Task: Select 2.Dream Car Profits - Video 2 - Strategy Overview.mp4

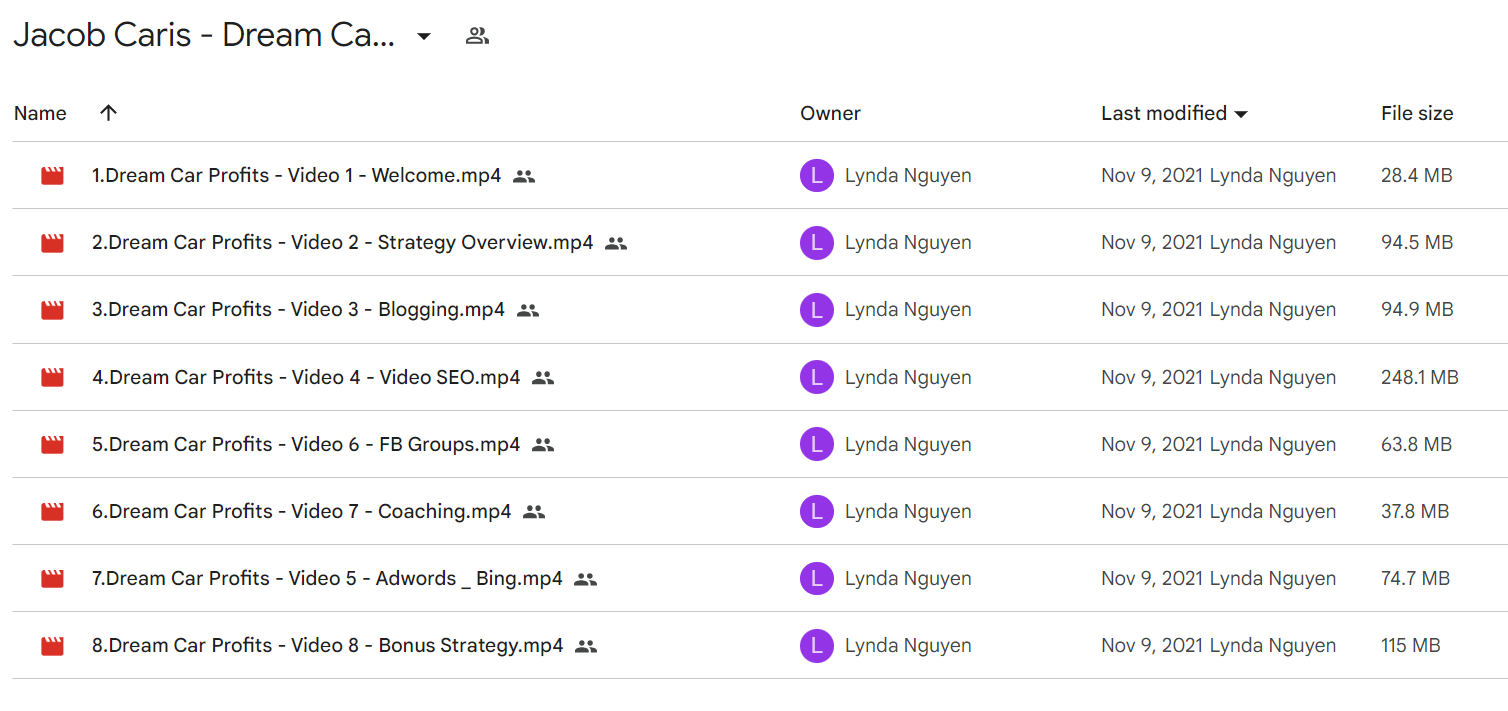Action: pyautogui.click(x=342, y=242)
